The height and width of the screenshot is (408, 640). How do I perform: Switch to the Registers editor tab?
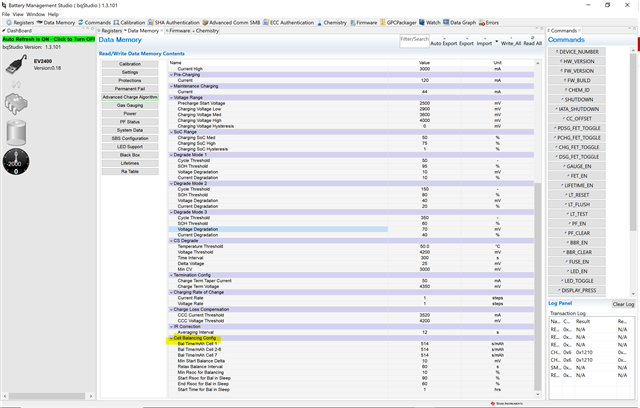[110, 31]
